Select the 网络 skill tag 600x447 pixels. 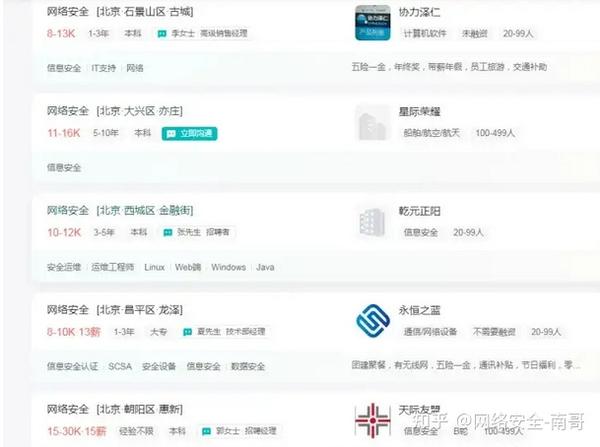135,69
